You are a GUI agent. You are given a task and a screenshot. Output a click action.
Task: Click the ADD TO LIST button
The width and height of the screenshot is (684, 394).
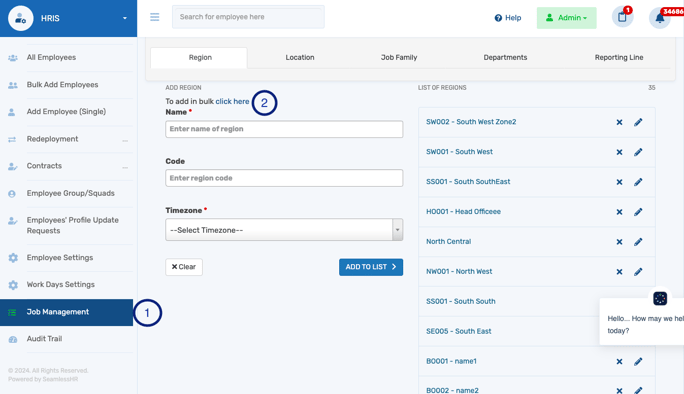point(371,267)
